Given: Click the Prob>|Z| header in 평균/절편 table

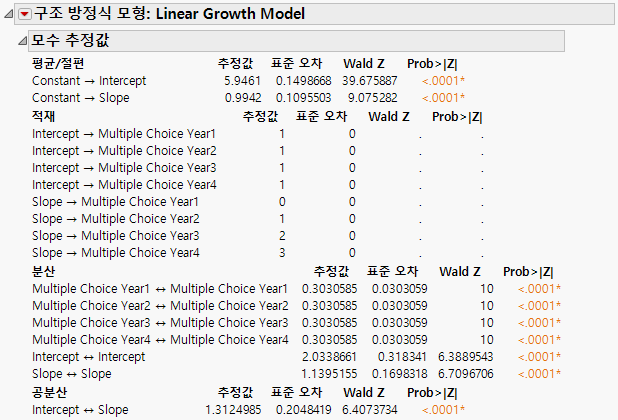Looking at the screenshot, I should [x=432, y=64].
